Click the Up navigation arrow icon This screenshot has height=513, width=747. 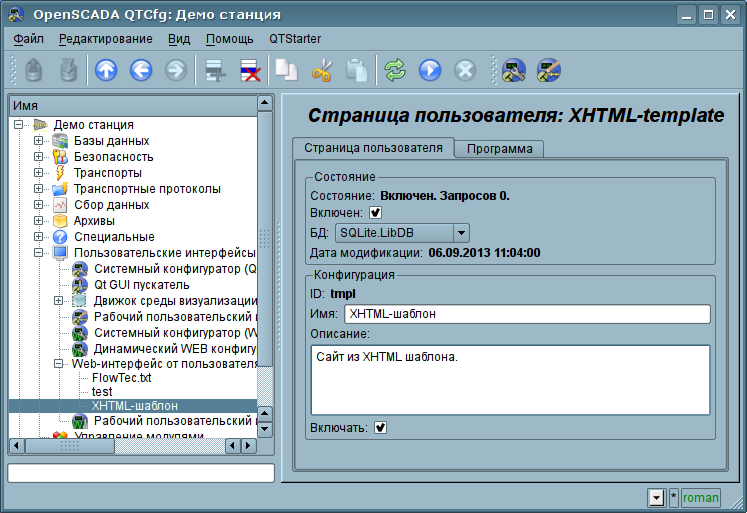pyautogui.click(x=105, y=70)
